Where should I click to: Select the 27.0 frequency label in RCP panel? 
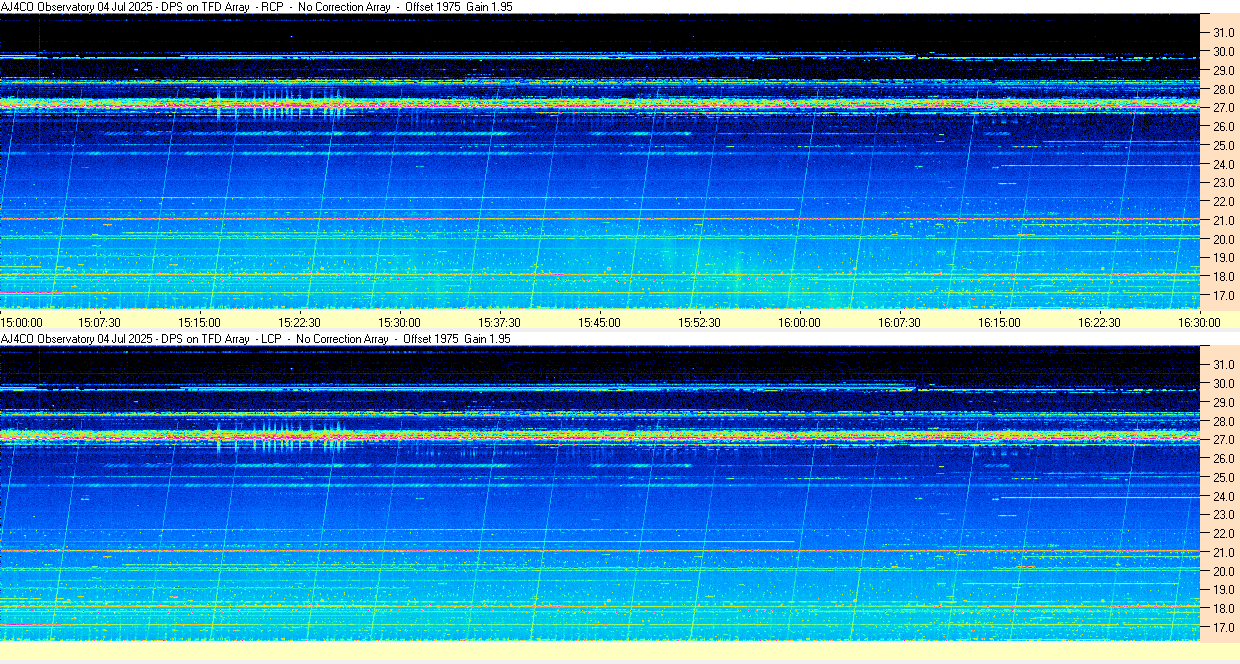pyautogui.click(x=1223, y=108)
